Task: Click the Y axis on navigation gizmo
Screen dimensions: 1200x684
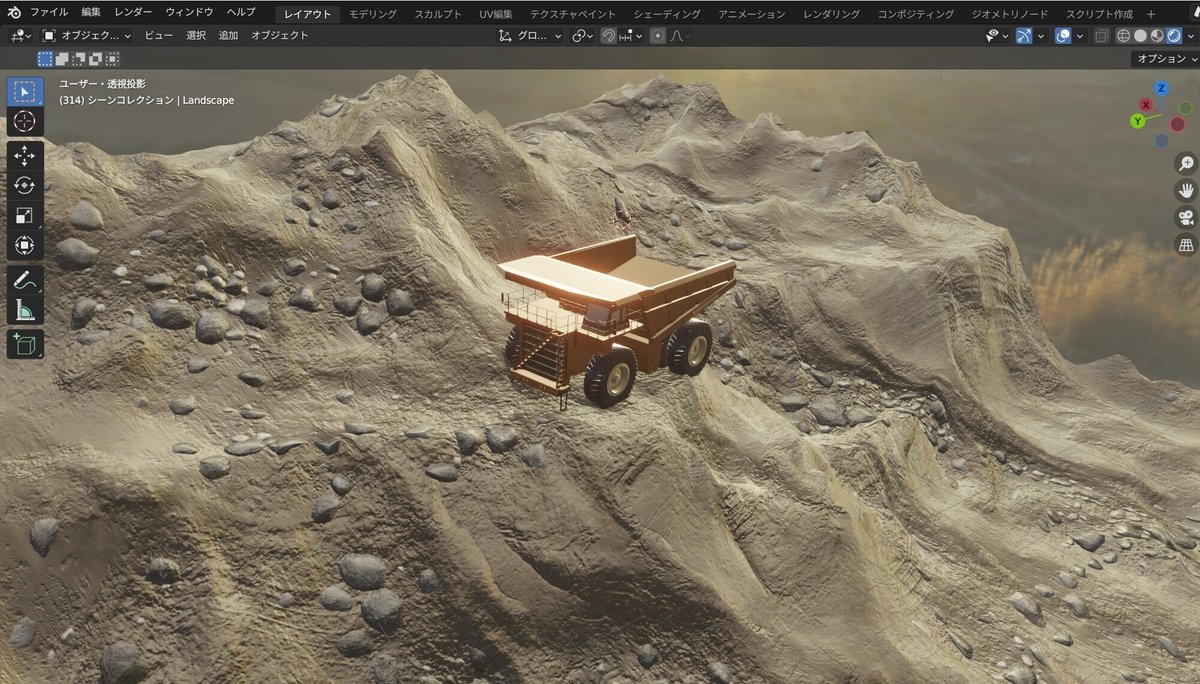Action: [1138, 121]
